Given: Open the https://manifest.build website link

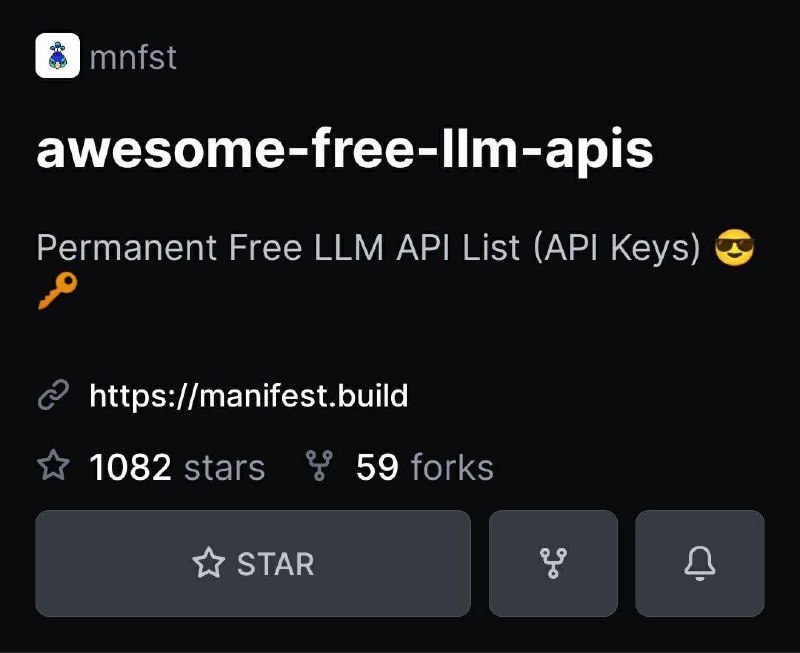Looking at the screenshot, I should [x=249, y=396].
